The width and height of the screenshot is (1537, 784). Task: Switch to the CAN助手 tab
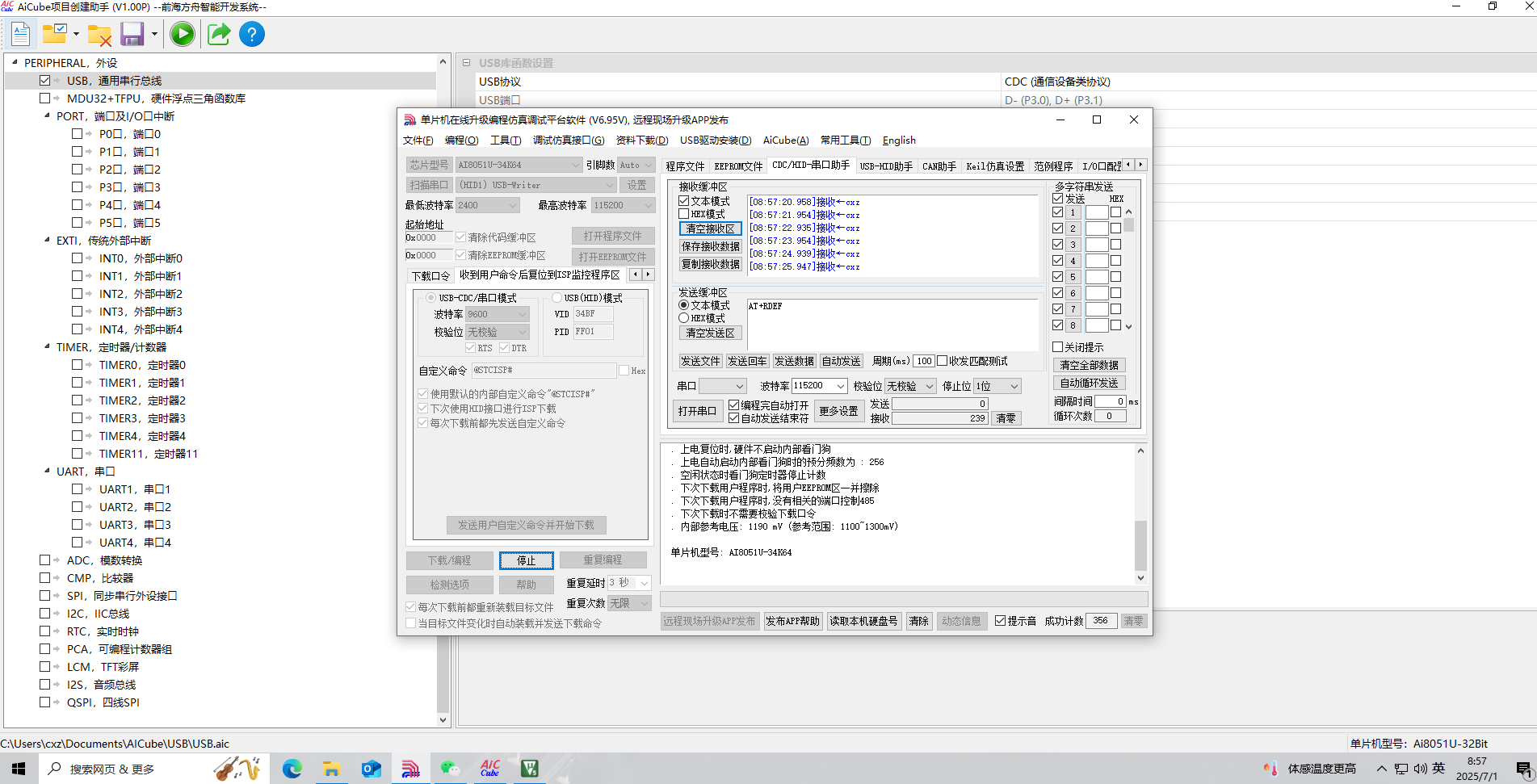(939, 166)
